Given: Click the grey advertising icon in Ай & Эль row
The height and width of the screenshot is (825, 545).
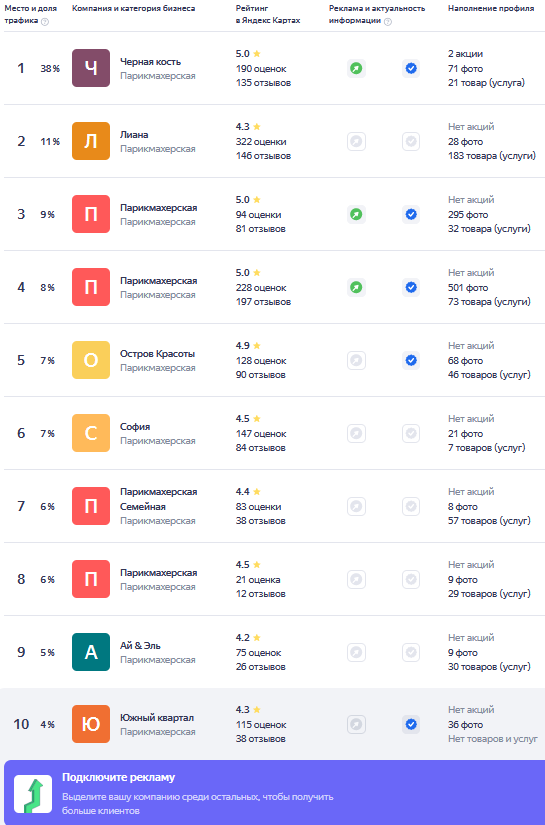Looking at the screenshot, I should click(x=356, y=652).
